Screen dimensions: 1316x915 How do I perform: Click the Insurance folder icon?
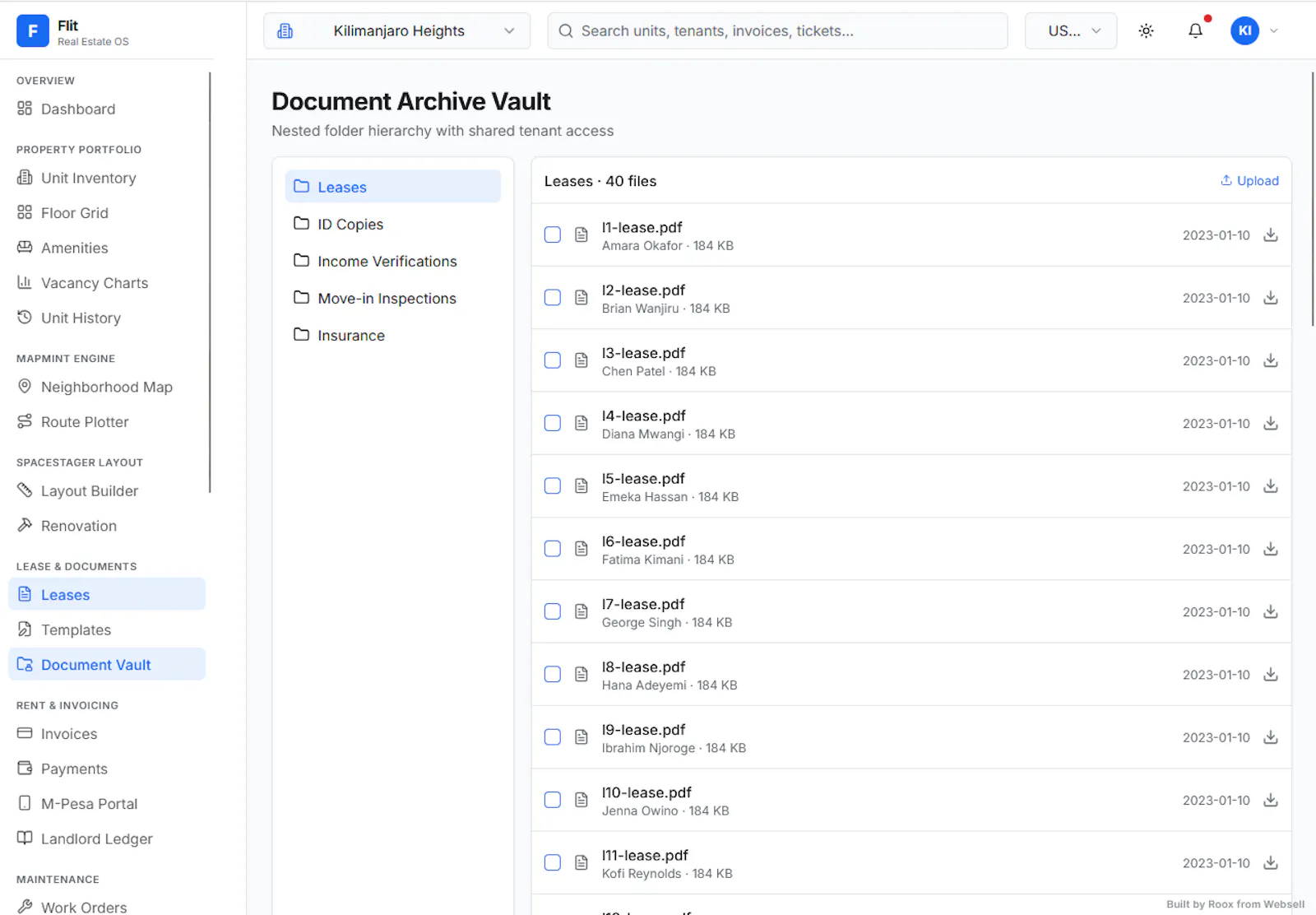click(x=302, y=335)
